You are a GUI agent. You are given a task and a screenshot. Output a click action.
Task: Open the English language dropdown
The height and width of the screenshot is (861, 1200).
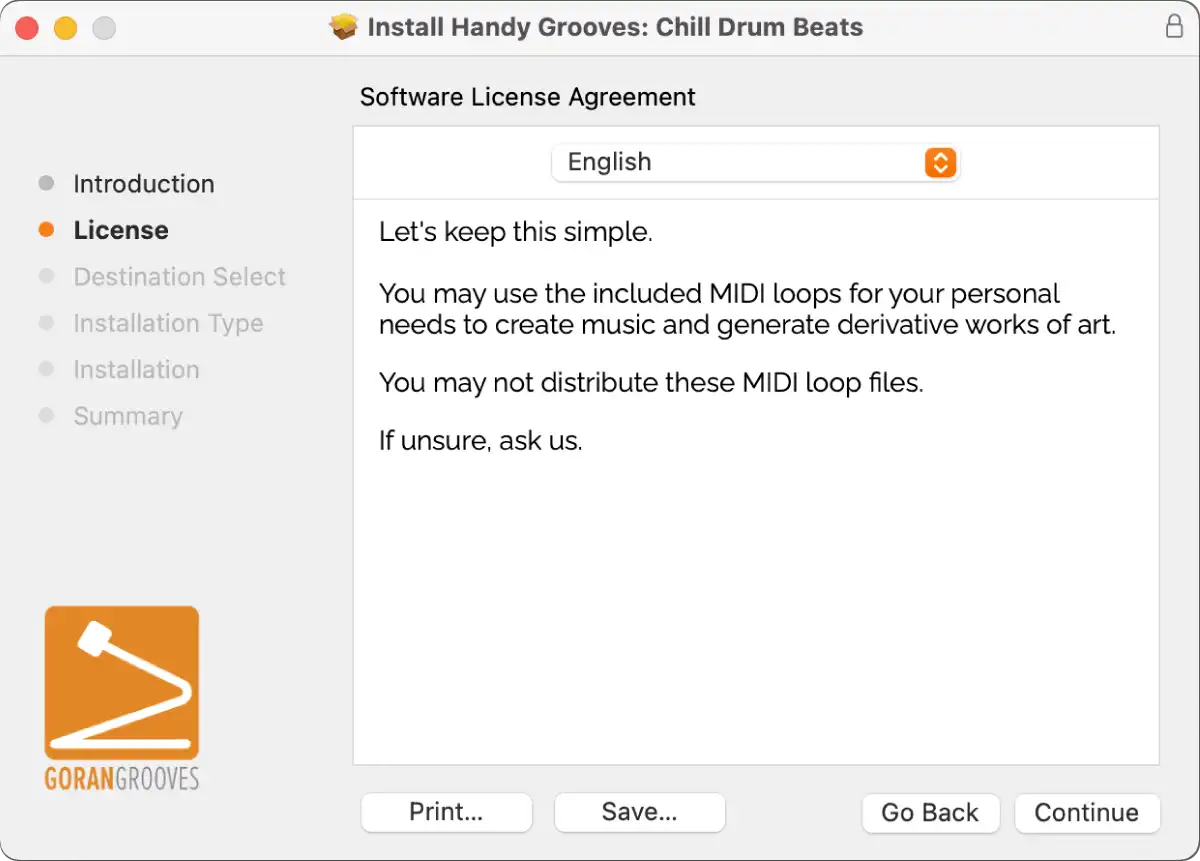(755, 162)
